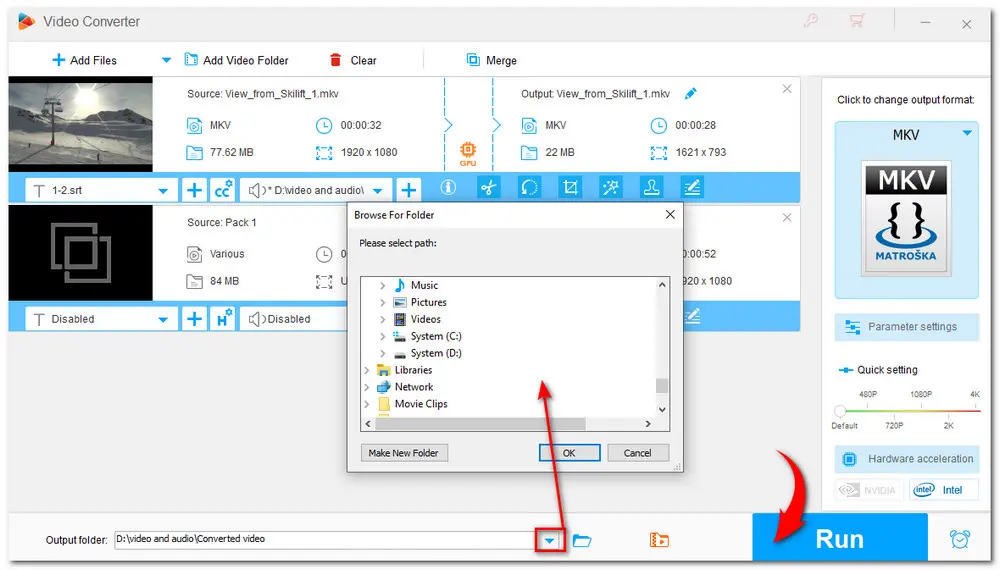Click the H hardcode subtitle icon on Pack 1
Viewport: 1000px width, 570px height.
point(223,319)
